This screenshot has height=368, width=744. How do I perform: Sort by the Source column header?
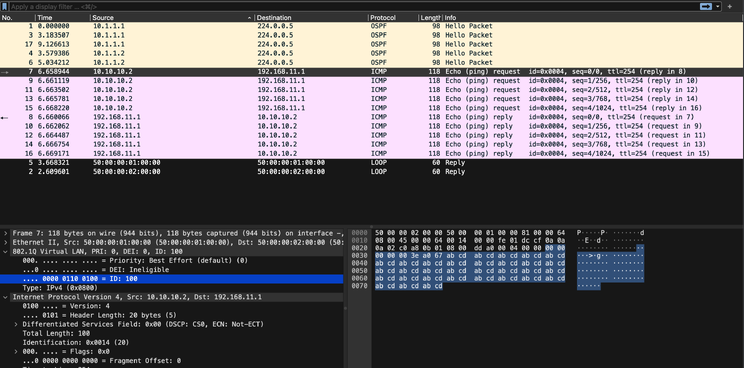tap(172, 18)
